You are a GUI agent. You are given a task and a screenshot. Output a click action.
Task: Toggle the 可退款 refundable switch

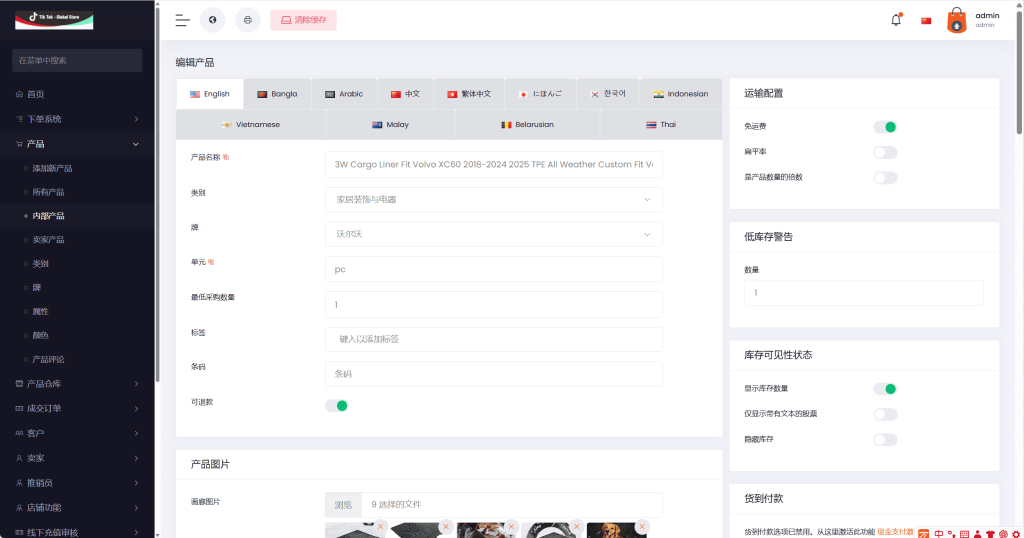coord(337,405)
